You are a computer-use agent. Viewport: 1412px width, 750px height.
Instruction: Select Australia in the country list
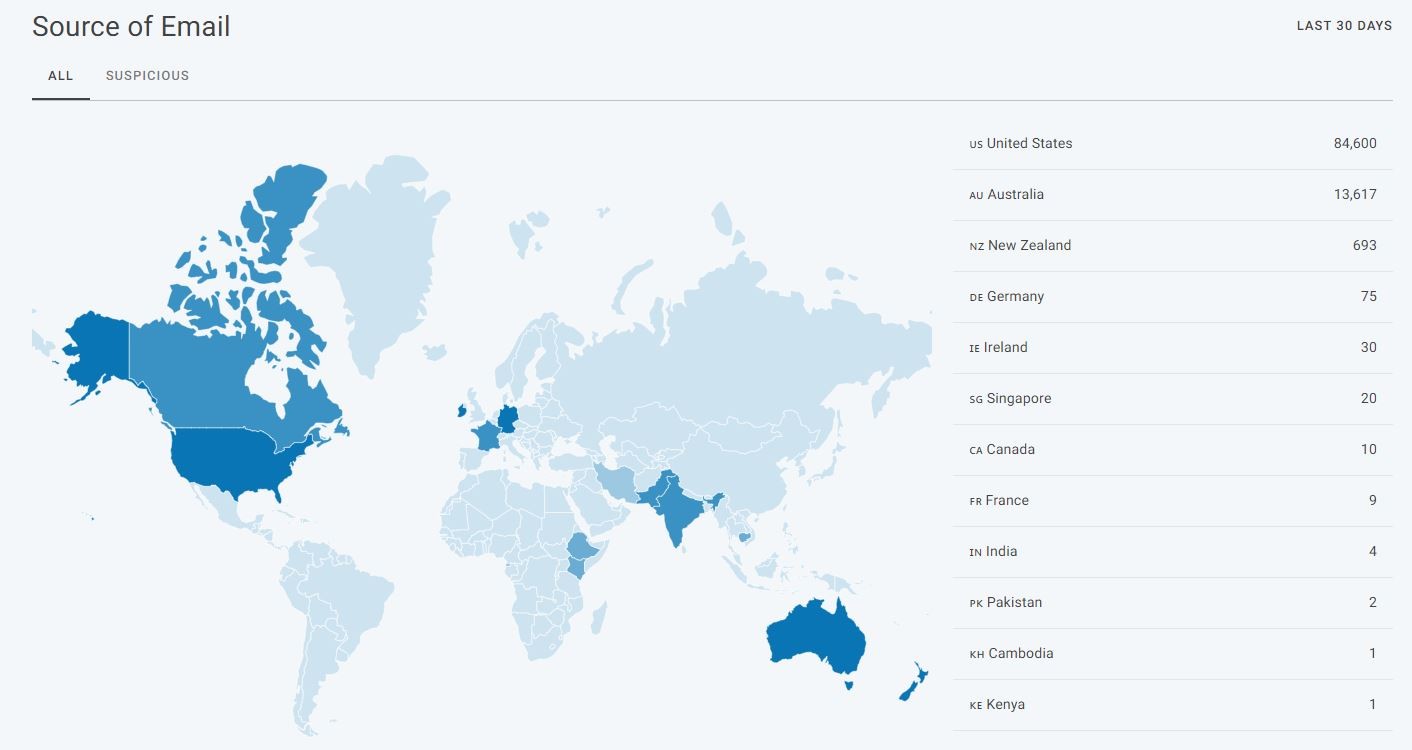pos(1172,195)
